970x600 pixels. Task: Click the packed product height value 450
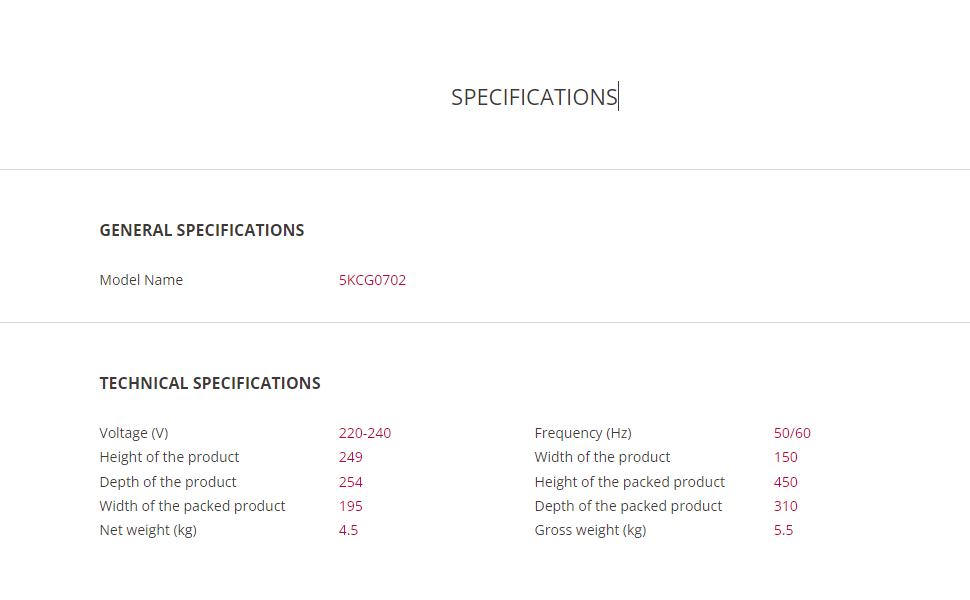coord(786,482)
